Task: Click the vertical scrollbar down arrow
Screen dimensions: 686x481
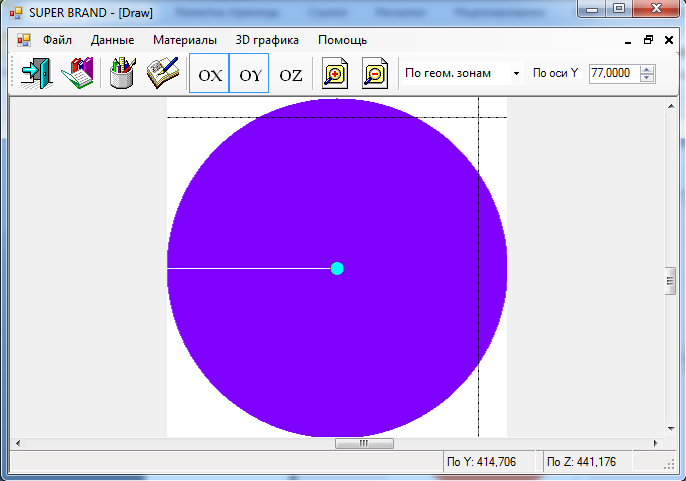Action: point(671,429)
